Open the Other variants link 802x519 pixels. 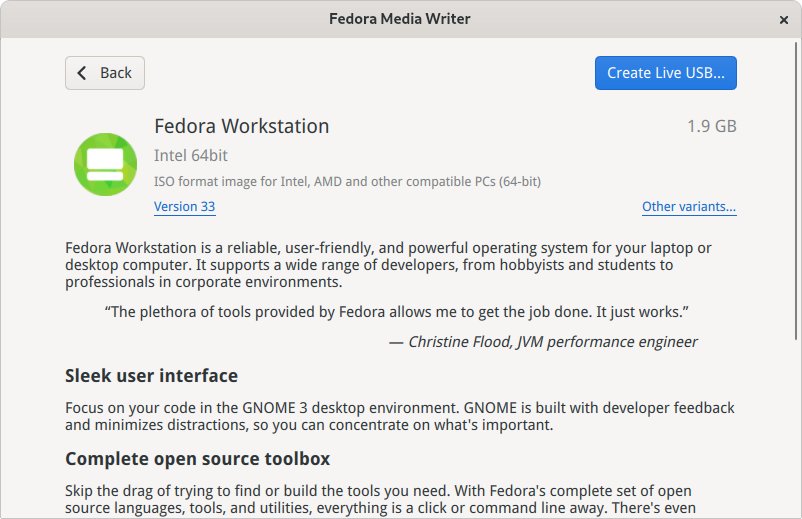coord(689,207)
